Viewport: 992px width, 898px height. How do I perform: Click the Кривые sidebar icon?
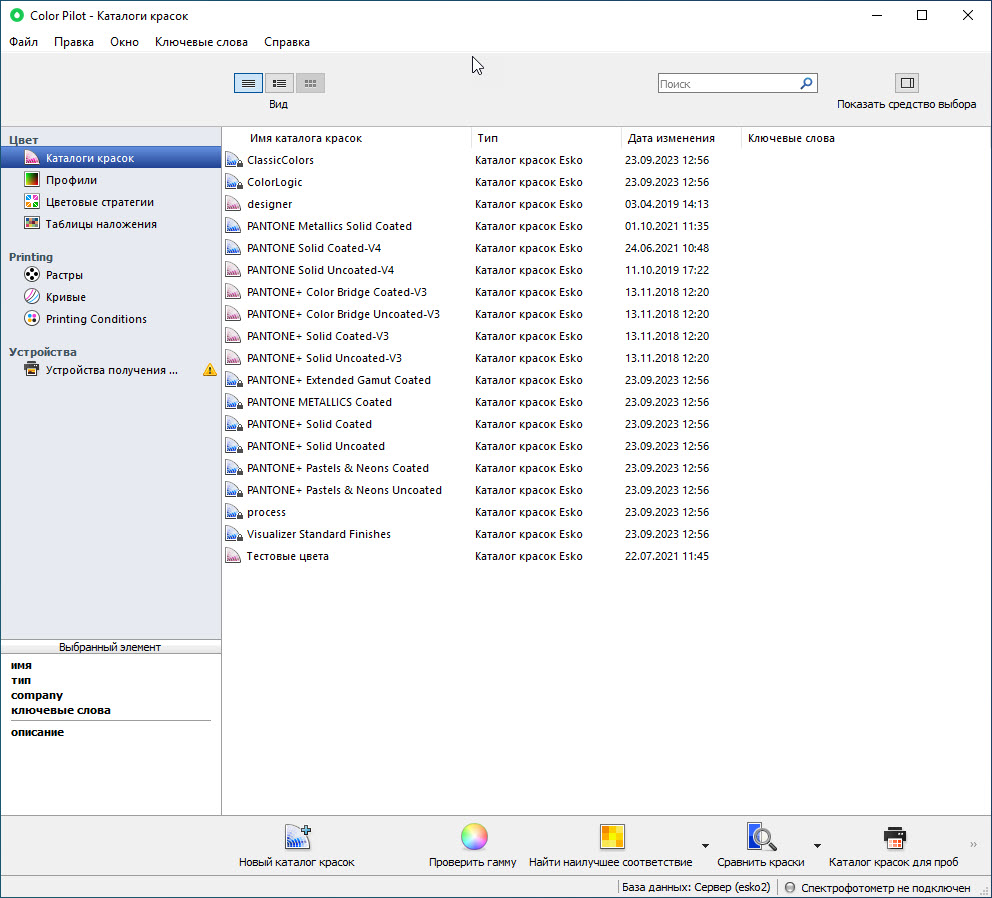[32, 297]
